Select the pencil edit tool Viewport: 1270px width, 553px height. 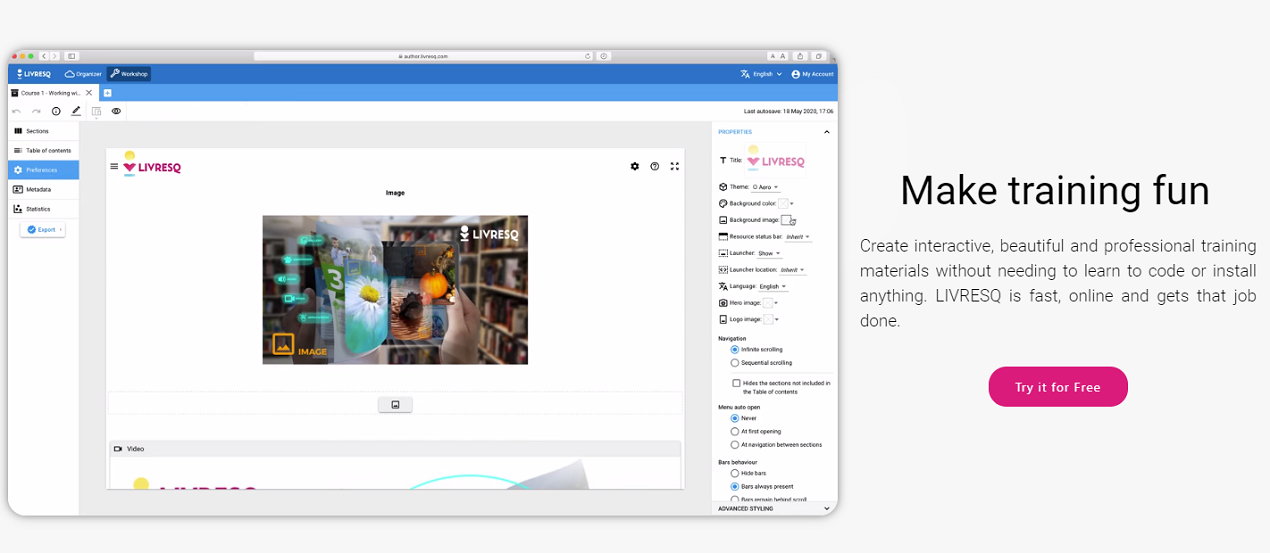tap(76, 111)
